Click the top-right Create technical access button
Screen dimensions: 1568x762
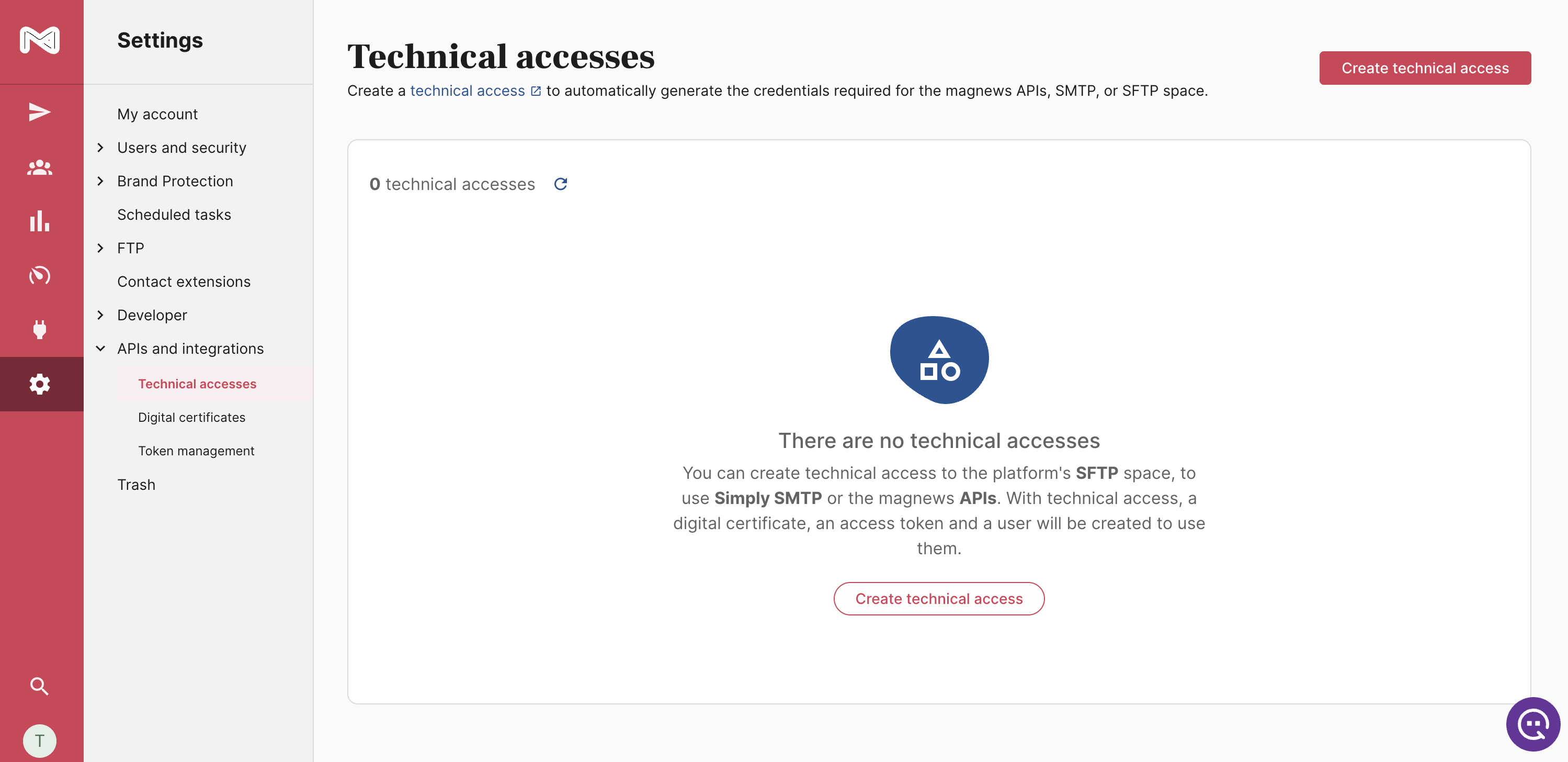[x=1424, y=68]
